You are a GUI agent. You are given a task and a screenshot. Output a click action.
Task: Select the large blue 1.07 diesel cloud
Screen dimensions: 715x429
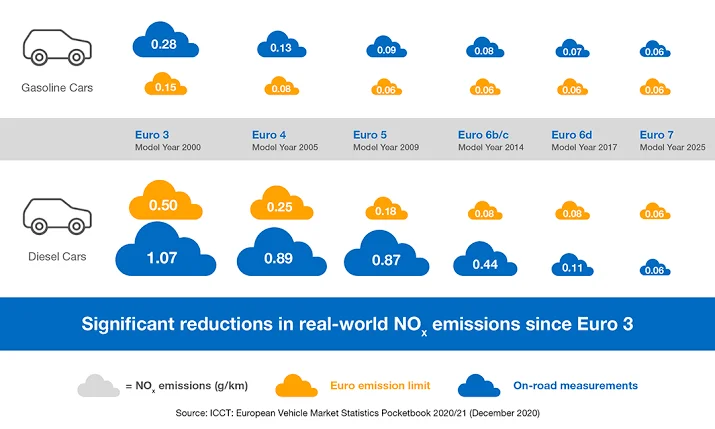coord(166,249)
